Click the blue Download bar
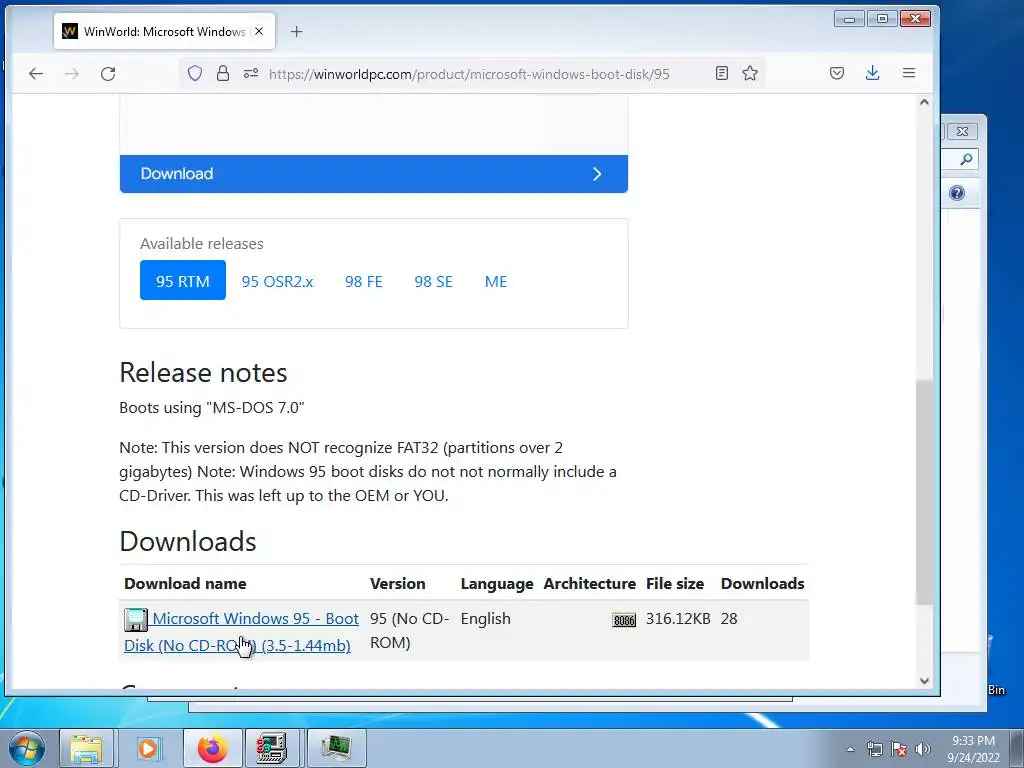Screen dimensions: 1024x768 pyautogui.click(x=374, y=174)
